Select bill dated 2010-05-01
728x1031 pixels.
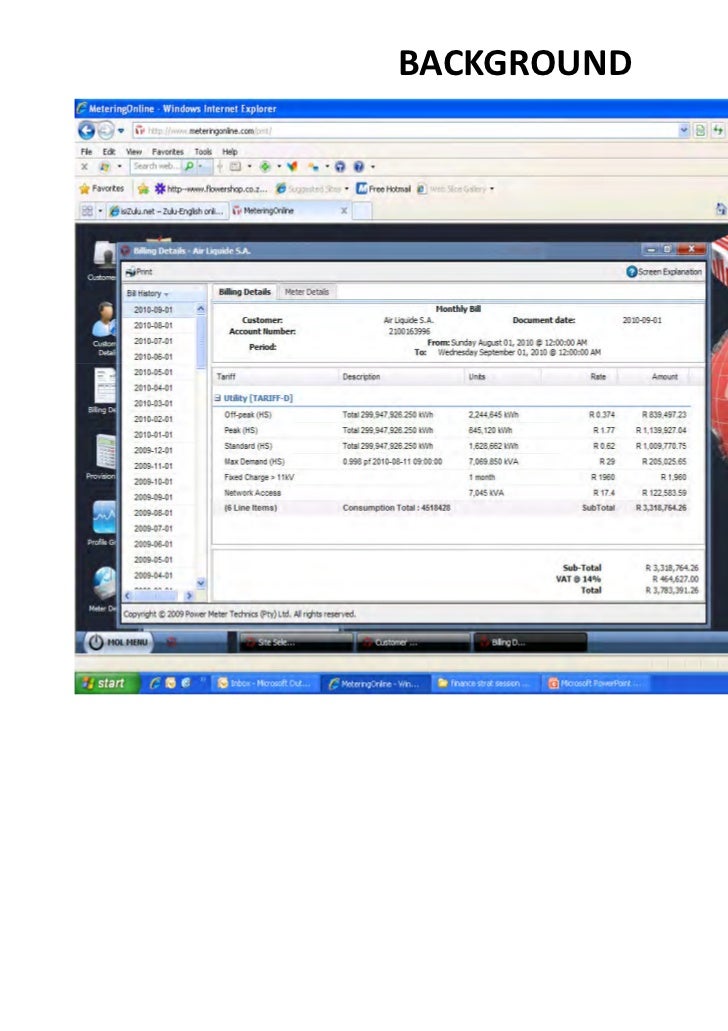(153, 372)
